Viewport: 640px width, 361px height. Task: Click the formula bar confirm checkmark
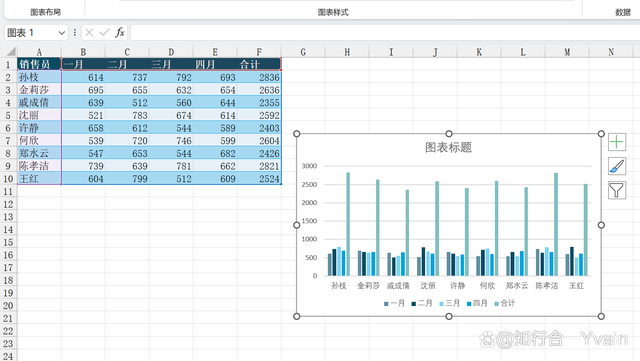point(104,32)
